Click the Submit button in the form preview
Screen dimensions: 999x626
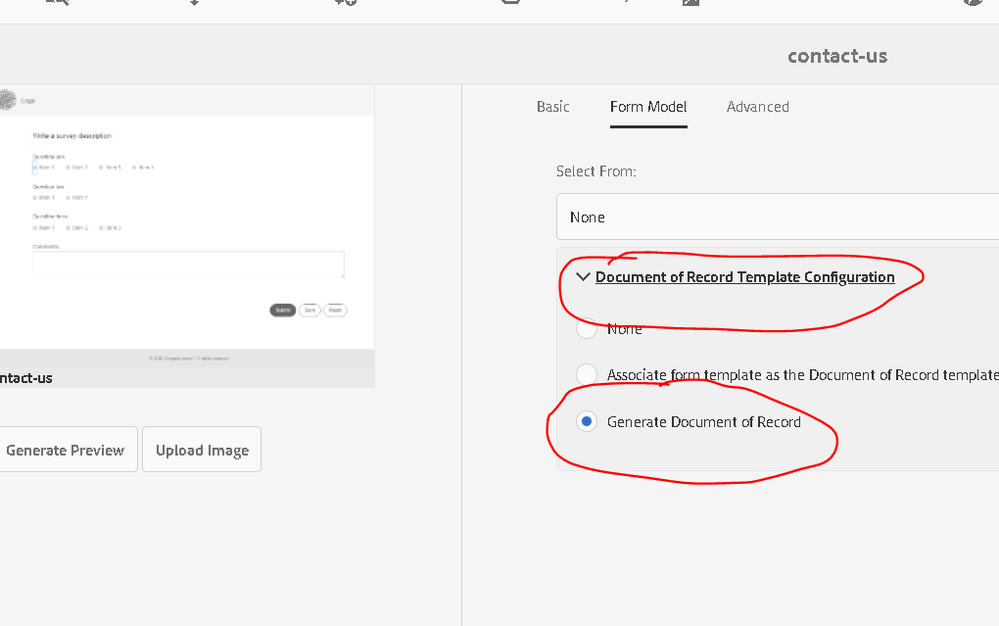coord(283,310)
